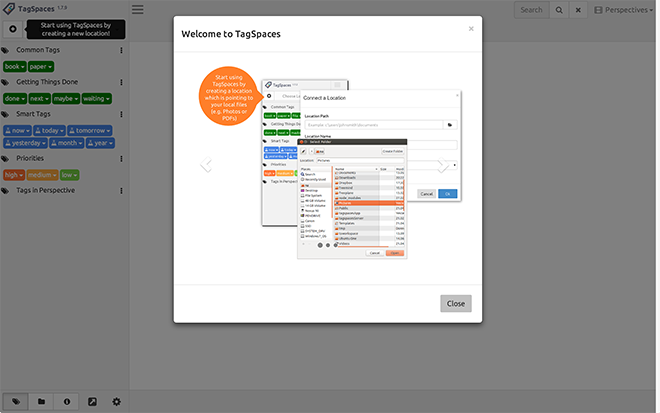
Task: Open Common Tags options menu
Action: (x=121, y=50)
